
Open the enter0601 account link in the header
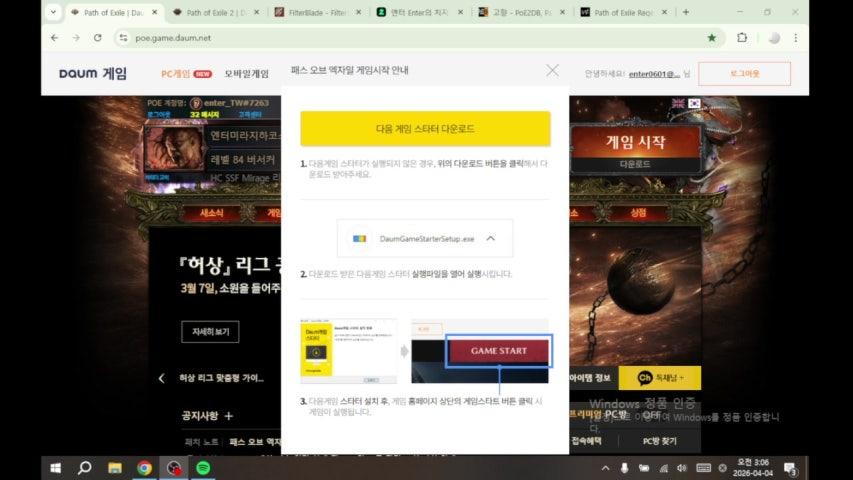(654, 74)
